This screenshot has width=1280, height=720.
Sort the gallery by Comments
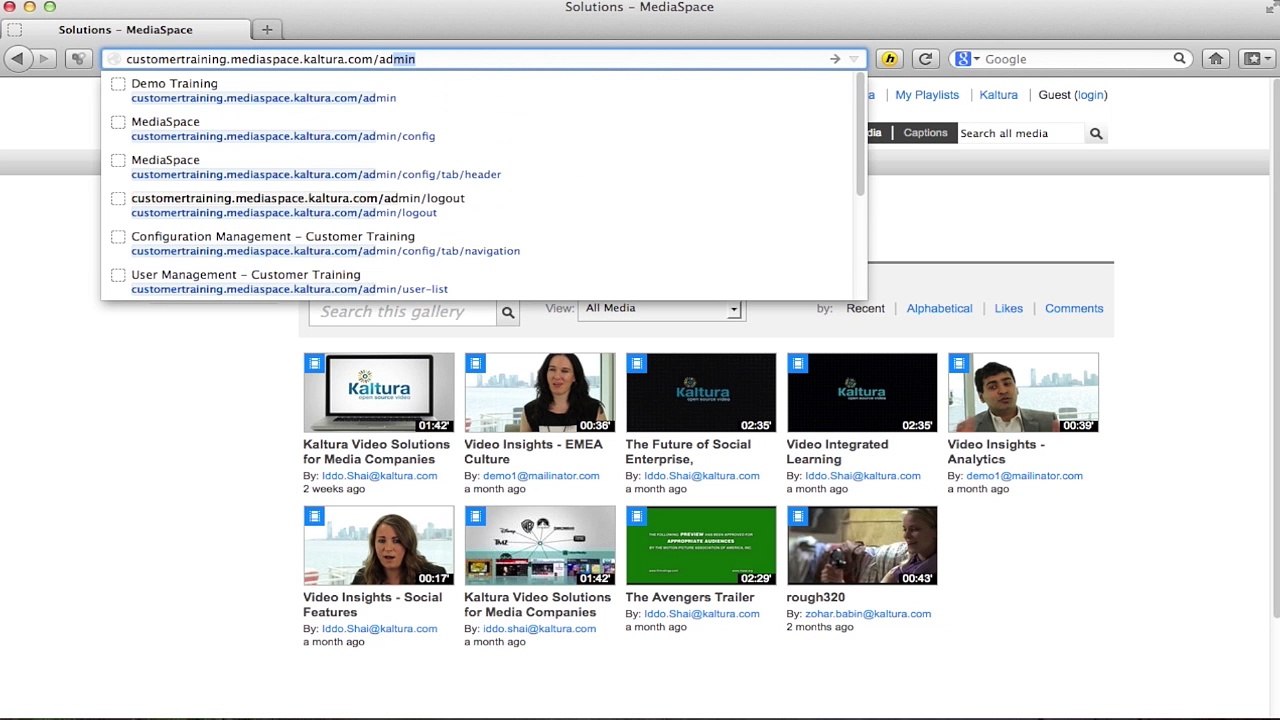[x=1074, y=309]
